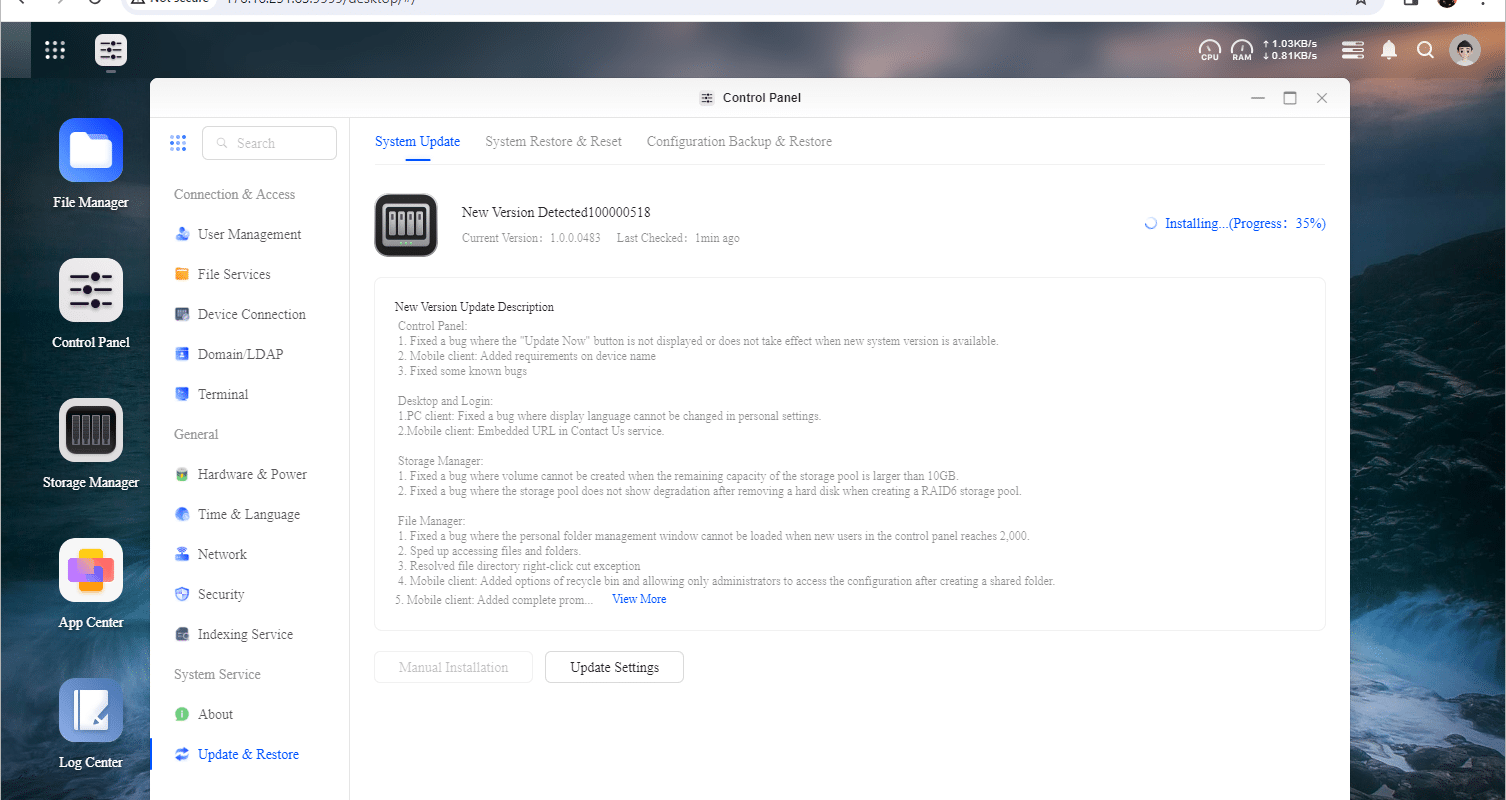This screenshot has height=800, width=1506.
Task: Switch to Configuration Backup & Restore tab
Action: (x=739, y=142)
